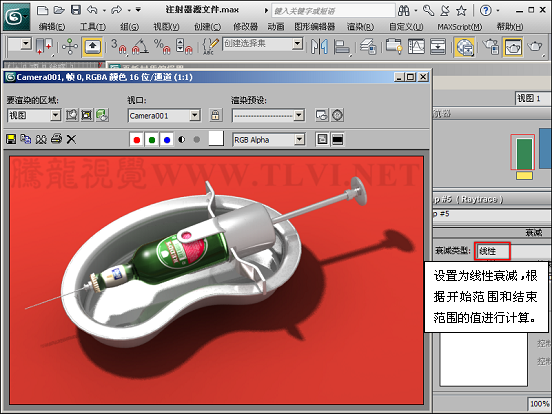
Task: Expand the named selection sets dropdown
Action: [297, 44]
